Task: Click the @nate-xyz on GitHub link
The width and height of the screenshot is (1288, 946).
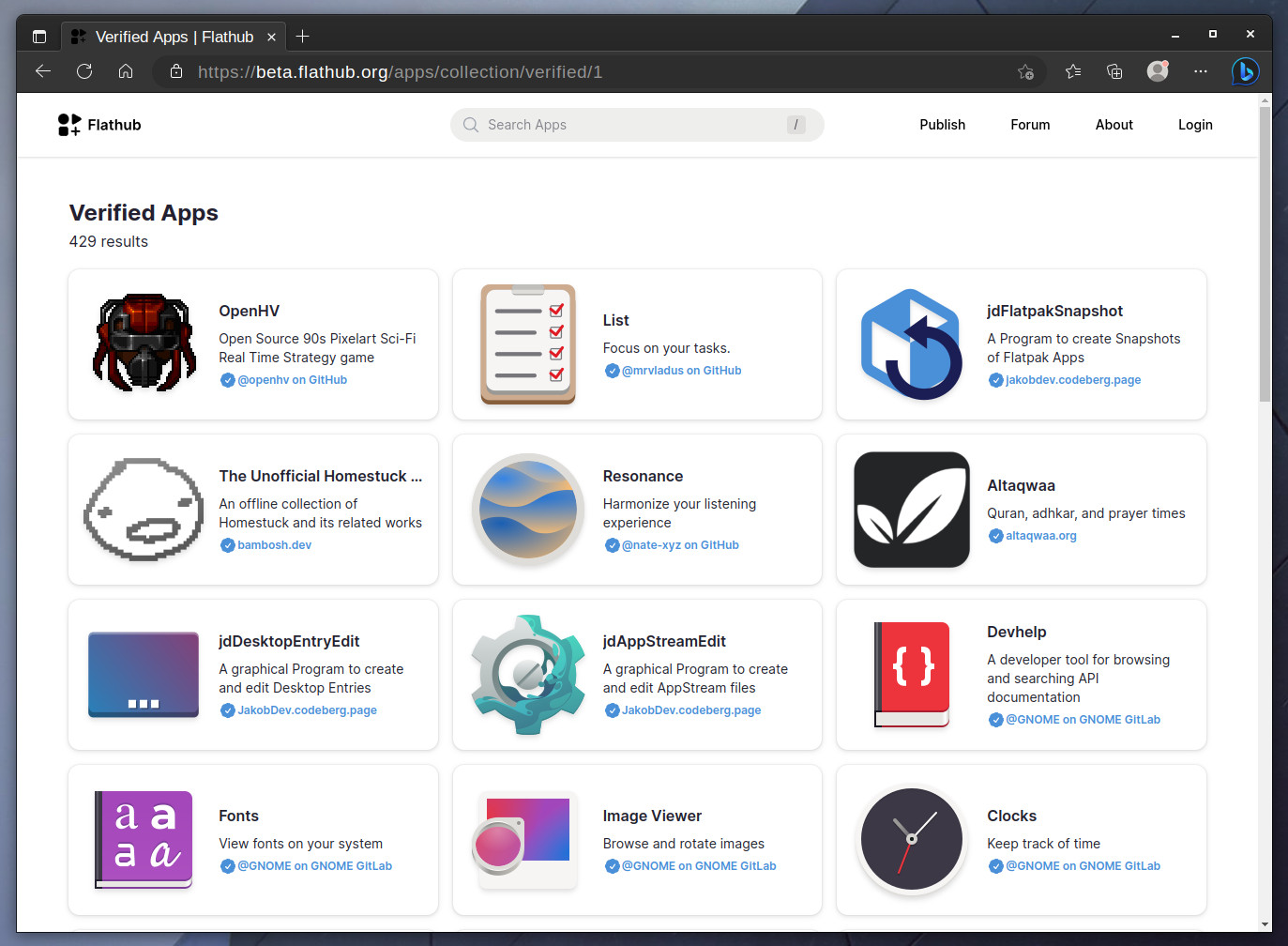Action: click(x=680, y=545)
